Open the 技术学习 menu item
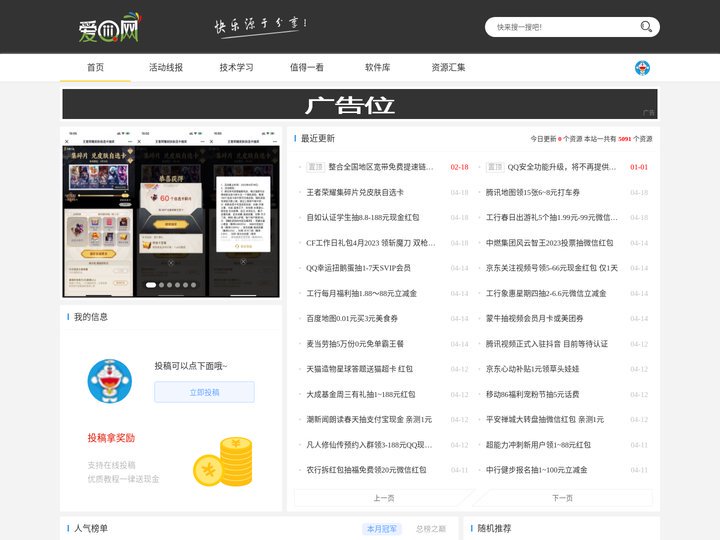 coord(236,68)
